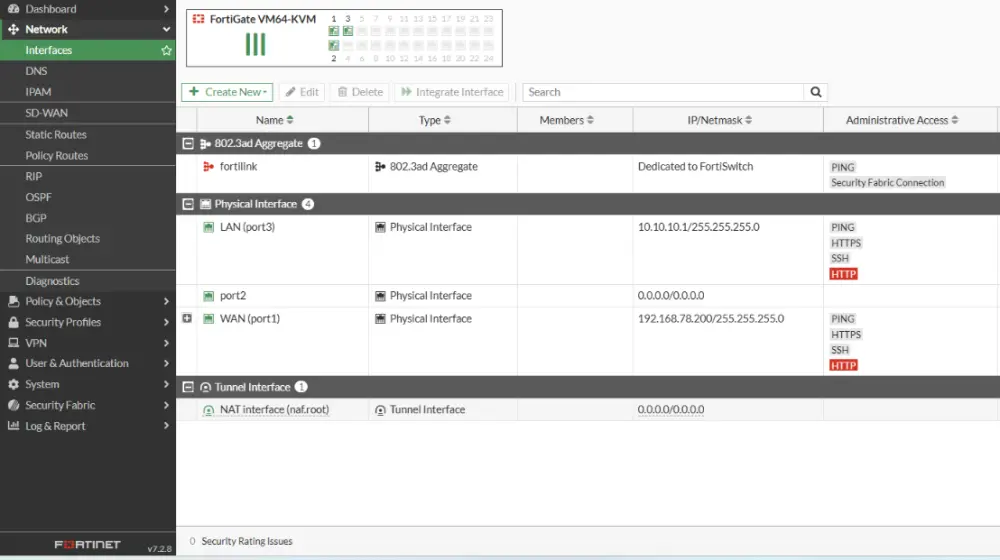The width and height of the screenshot is (1000, 560).
Task: Click port 2 in the FortiGate faceplate
Action: tap(334, 45)
